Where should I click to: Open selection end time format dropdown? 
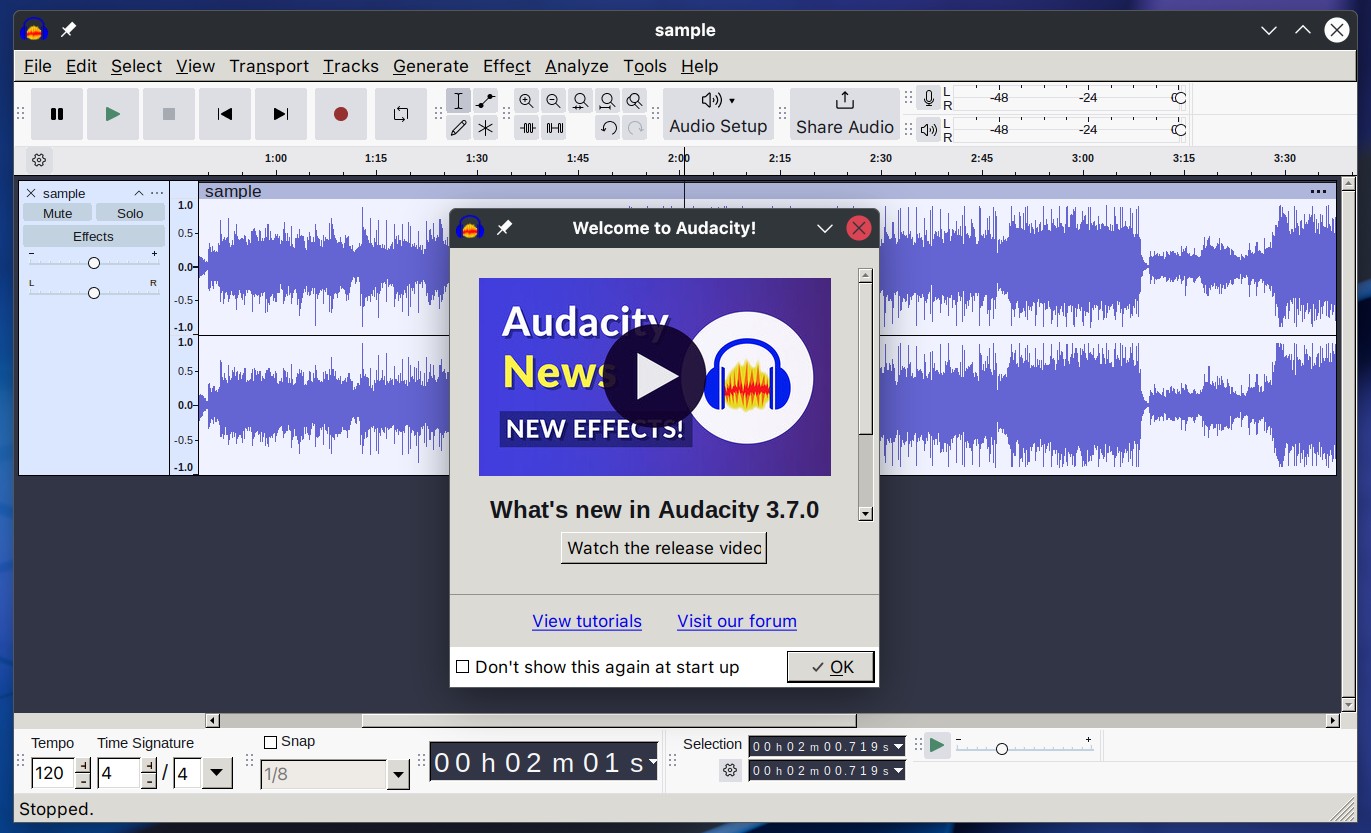tap(898, 771)
